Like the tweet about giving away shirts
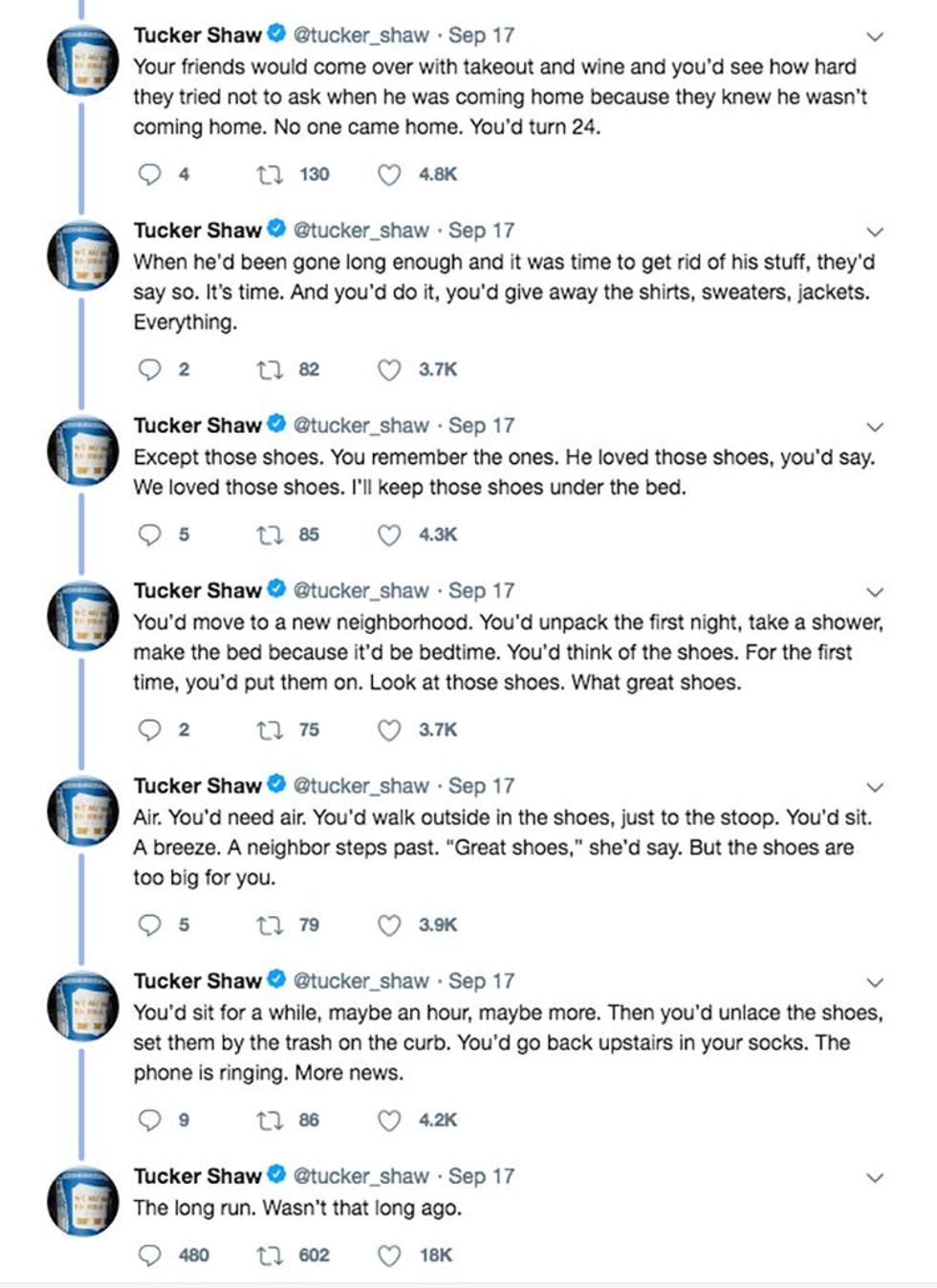 pyautogui.click(x=388, y=369)
